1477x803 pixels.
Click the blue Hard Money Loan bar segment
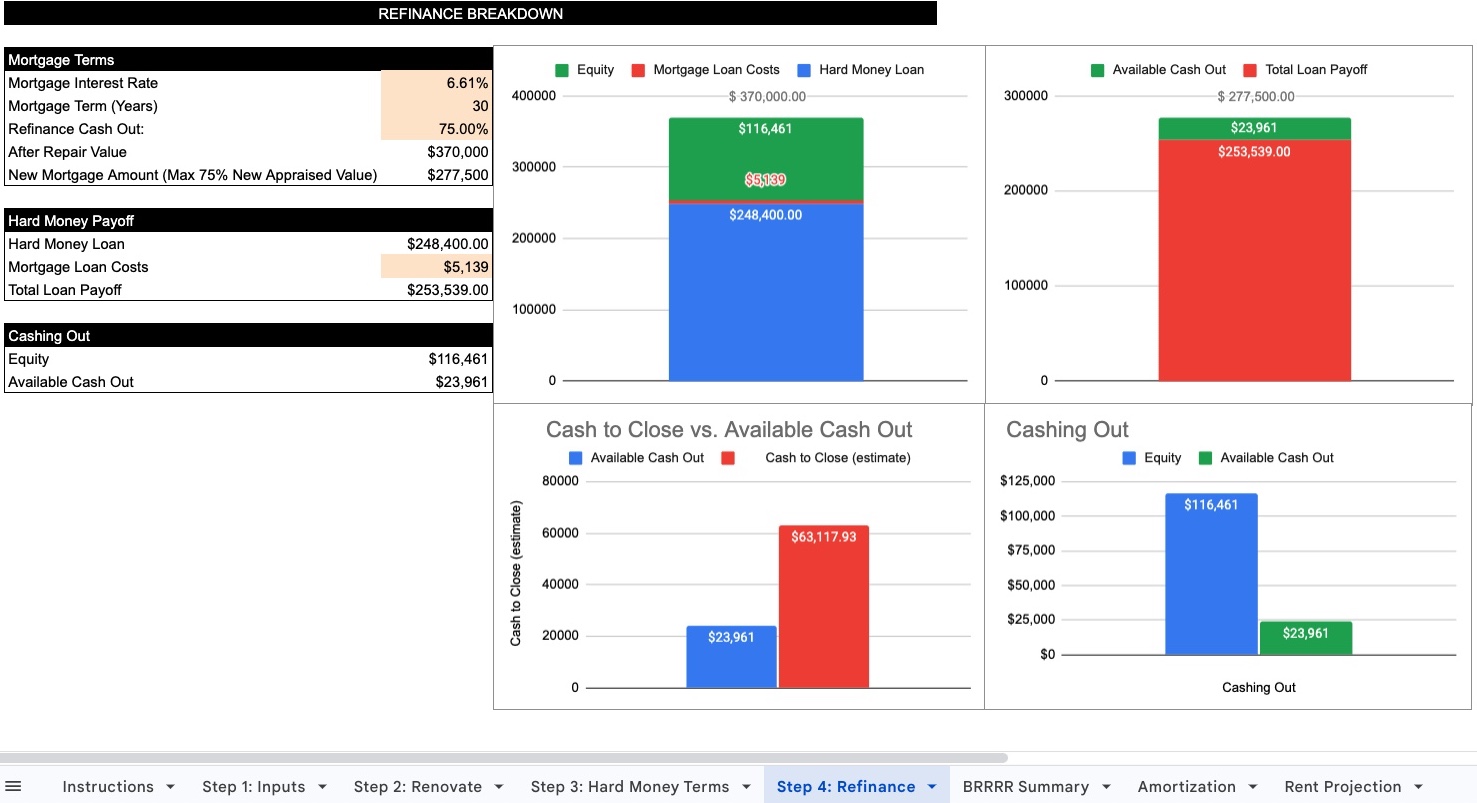(765, 300)
